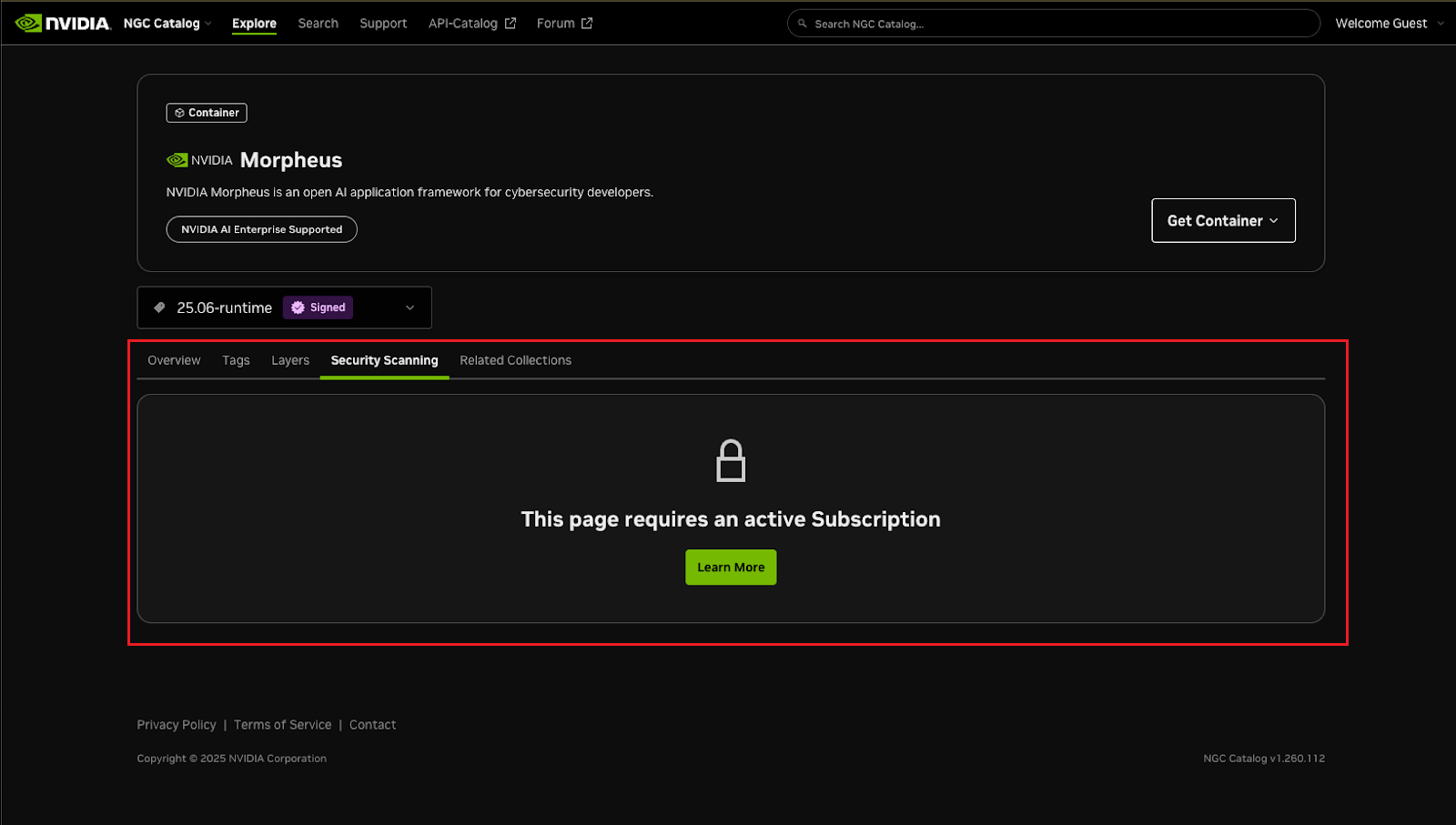This screenshot has width=1456, height=825.
Task: Open the API-Catalog external link
Action: tap(472, 24)
